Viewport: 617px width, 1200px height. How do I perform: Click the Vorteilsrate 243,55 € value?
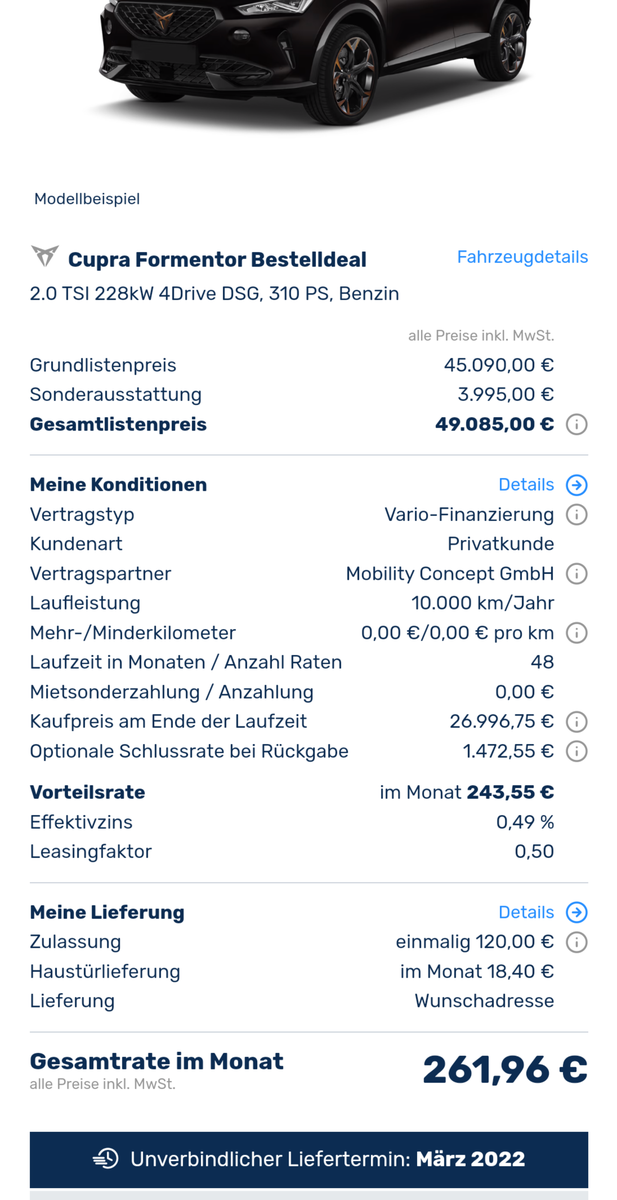[x=510, y=792]
